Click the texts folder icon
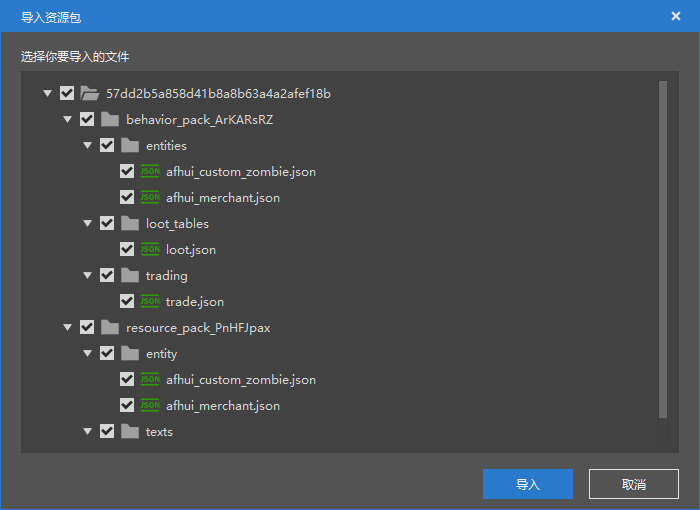 (130, 431)
